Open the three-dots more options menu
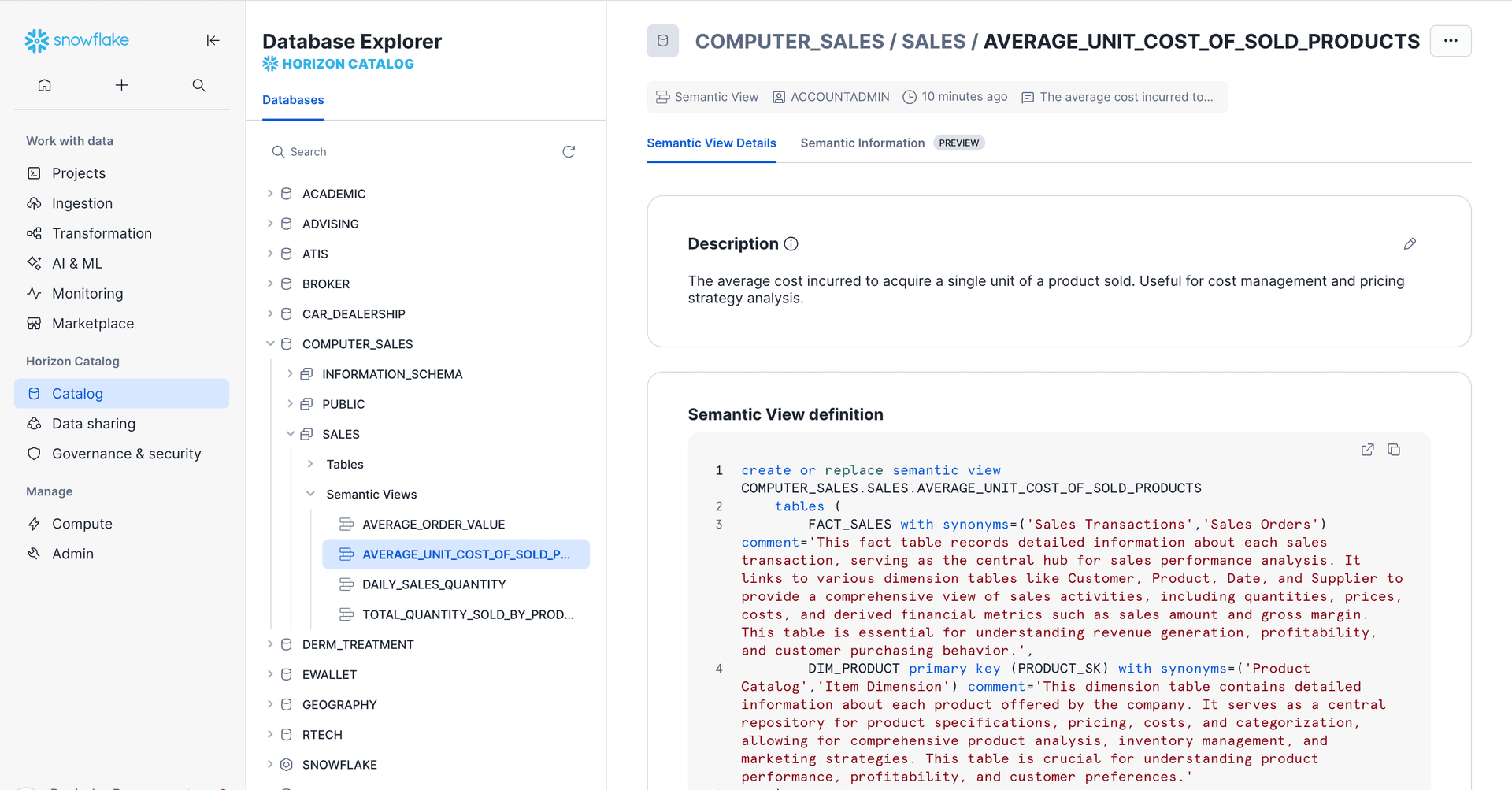Image resolution: width=1512 pixels, height=790 pixels. pyautogui.click(x=1451, y=41)
